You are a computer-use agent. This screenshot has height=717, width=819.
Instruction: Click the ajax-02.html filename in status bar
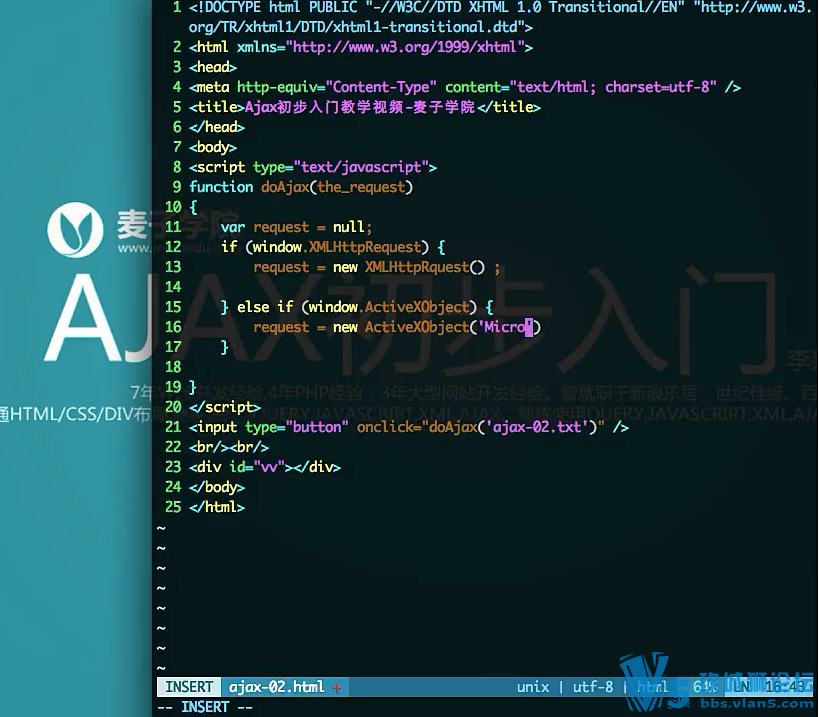click(276, 687)
